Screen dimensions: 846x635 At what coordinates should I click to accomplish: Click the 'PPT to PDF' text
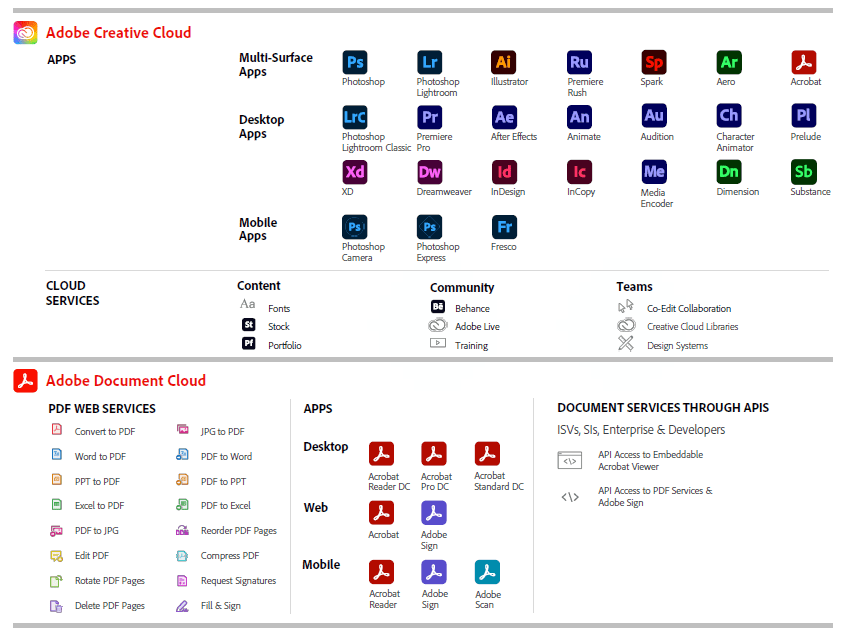click(98, 481)
